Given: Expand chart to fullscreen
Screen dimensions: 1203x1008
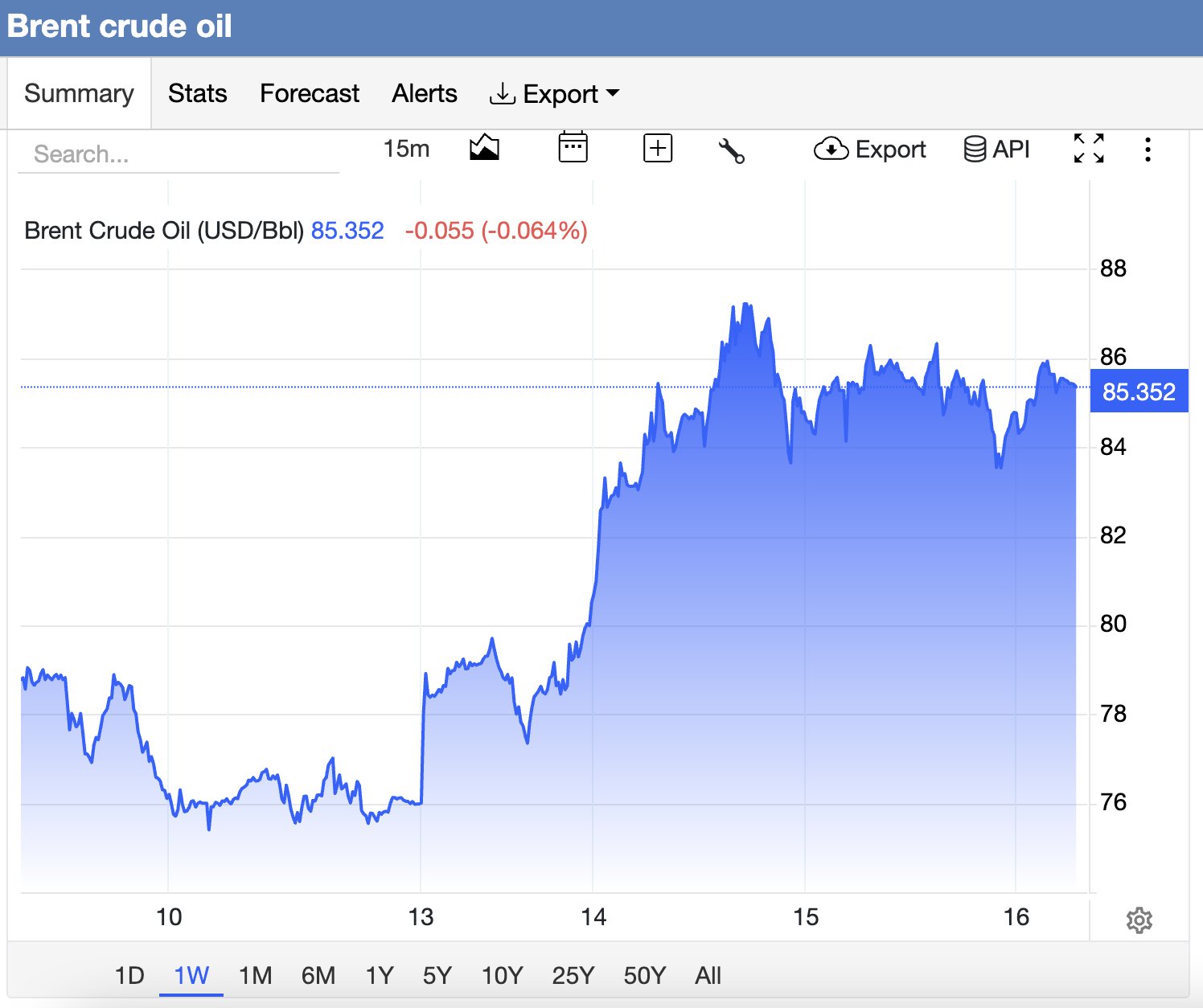Looking at the screenshot, I should click(x=1089, y=149).
